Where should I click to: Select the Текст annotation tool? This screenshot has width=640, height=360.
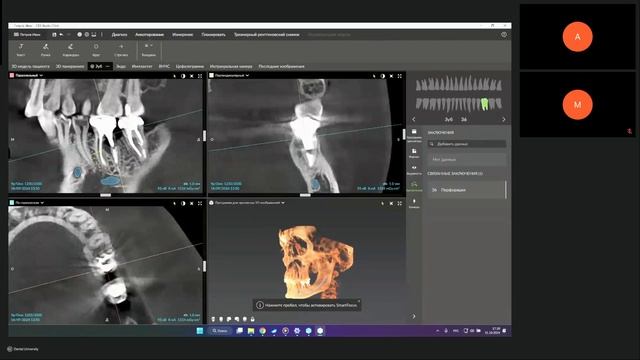point(21,50)
